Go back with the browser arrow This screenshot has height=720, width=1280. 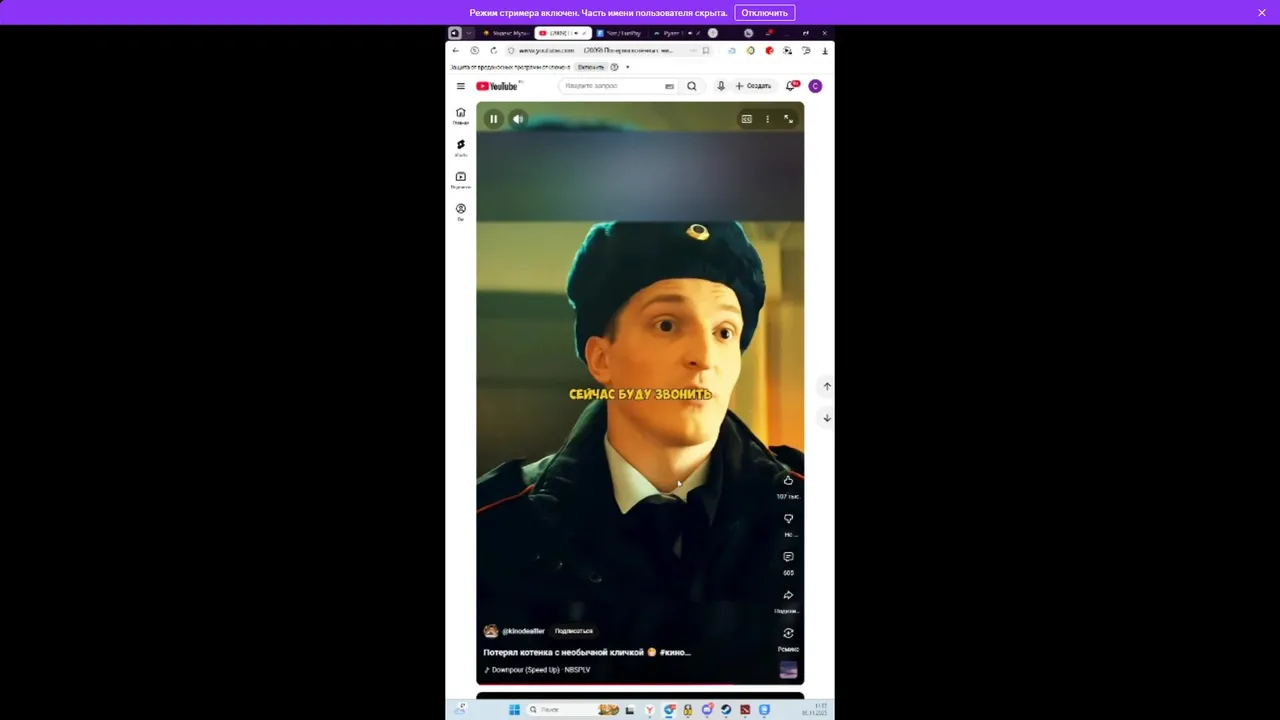point(456,50)
